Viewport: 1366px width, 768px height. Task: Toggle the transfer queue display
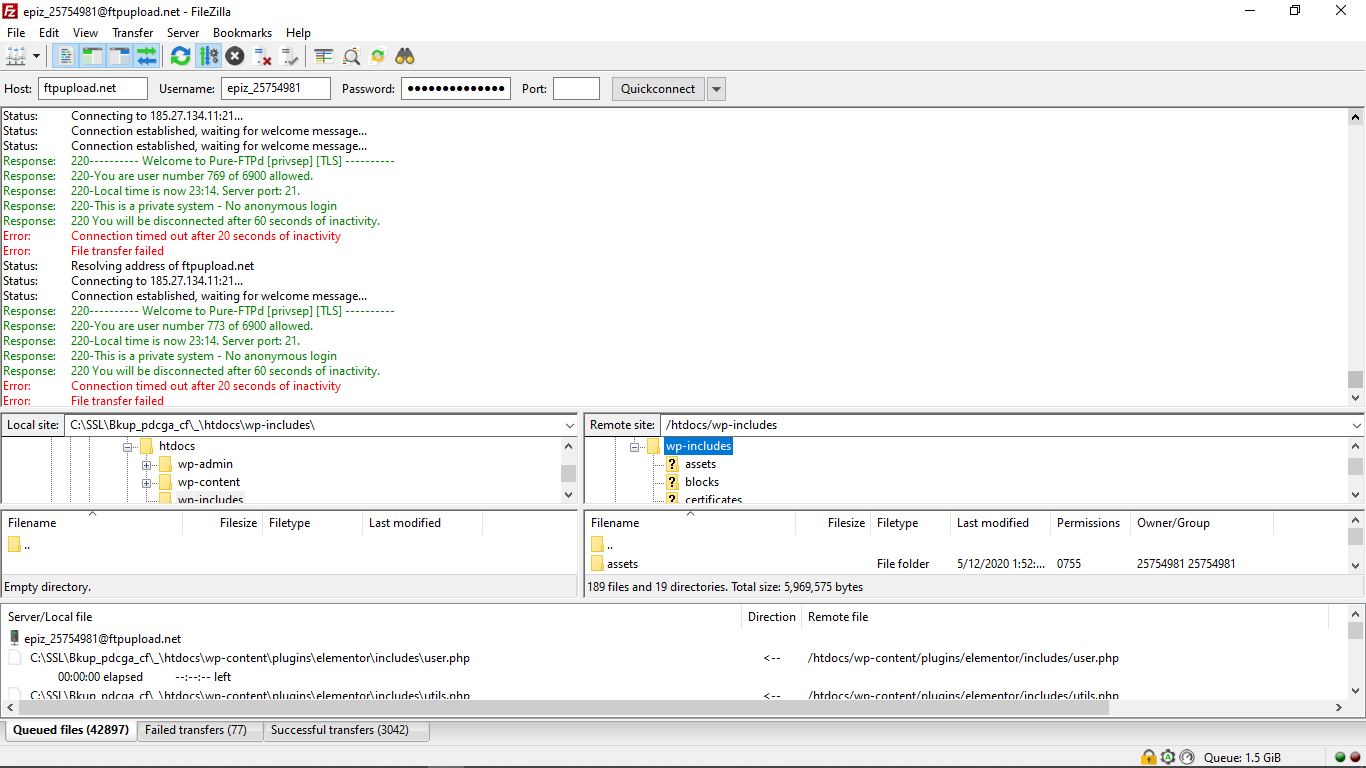(147, 56)
